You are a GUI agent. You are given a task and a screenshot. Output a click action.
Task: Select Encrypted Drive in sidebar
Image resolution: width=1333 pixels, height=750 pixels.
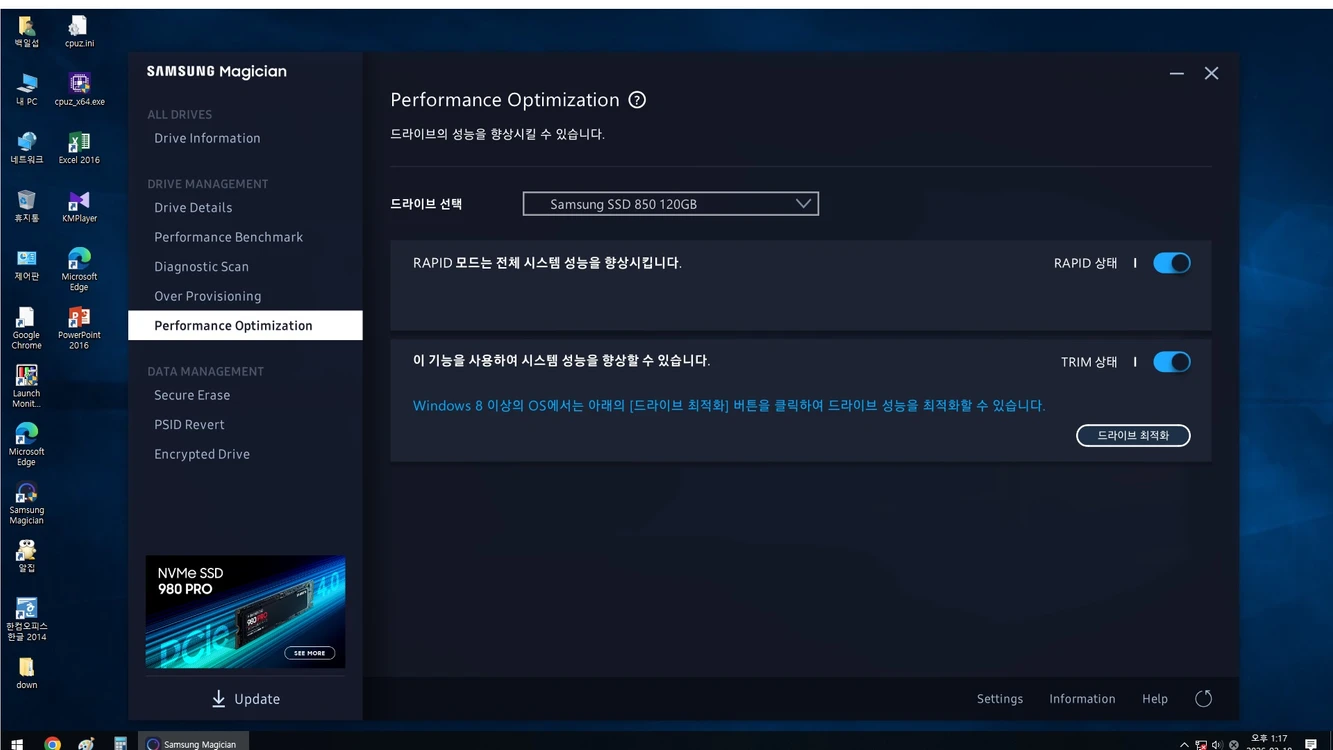coord(202,454)
